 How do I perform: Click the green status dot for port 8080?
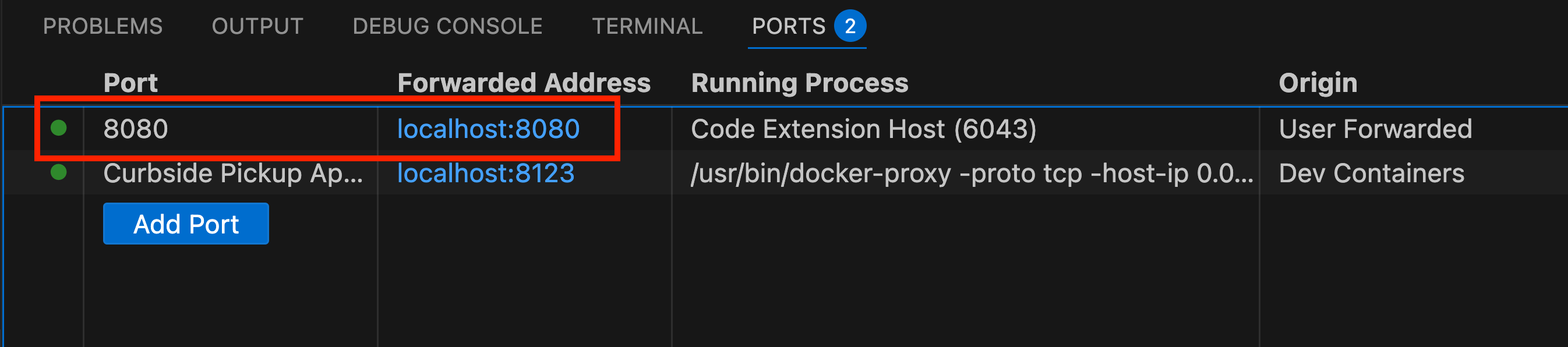coord(58,128)
